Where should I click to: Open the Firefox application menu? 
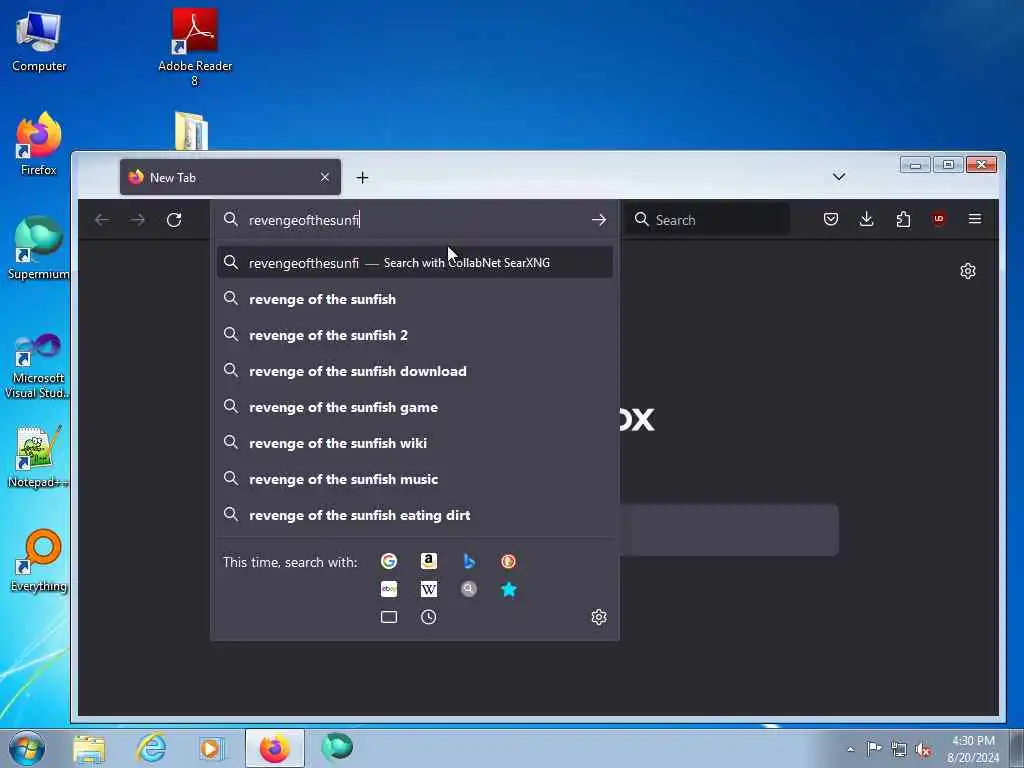[975, 219]
